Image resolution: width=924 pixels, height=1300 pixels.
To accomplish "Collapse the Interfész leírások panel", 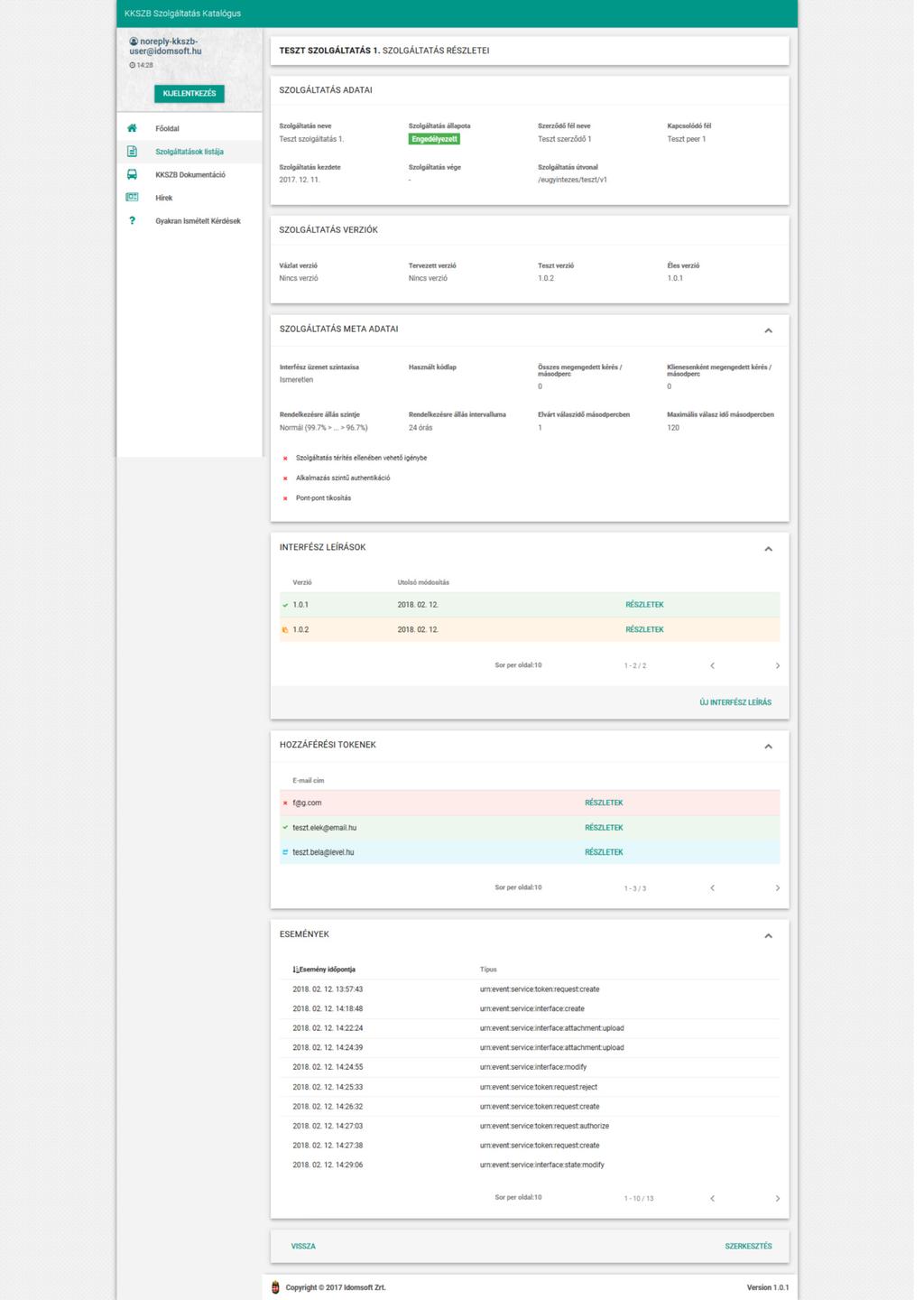I will tap(769, 549).
